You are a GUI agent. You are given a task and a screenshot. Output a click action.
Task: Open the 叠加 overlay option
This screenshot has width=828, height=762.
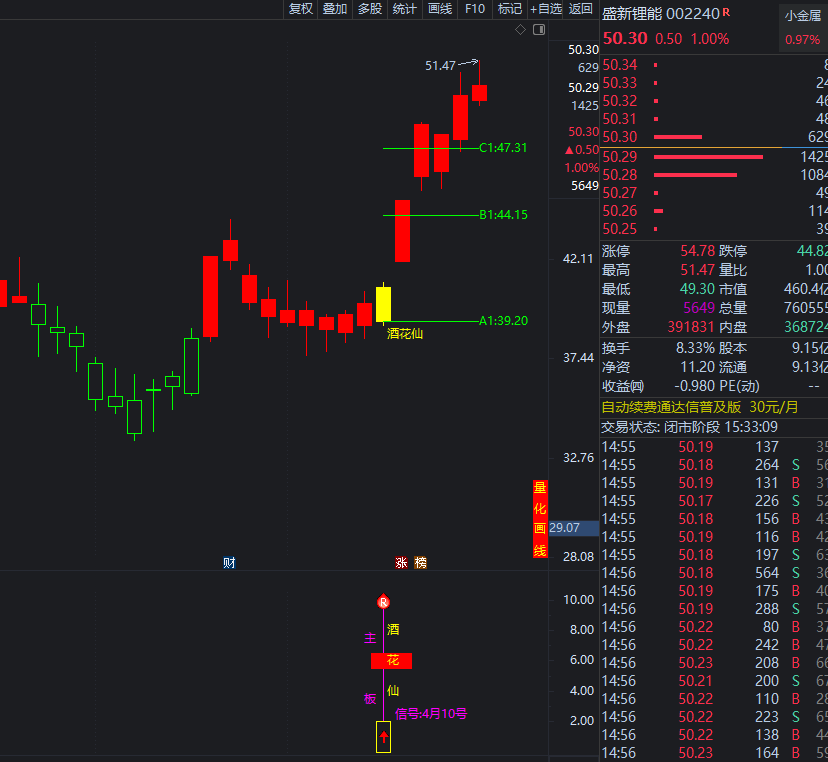335,9
